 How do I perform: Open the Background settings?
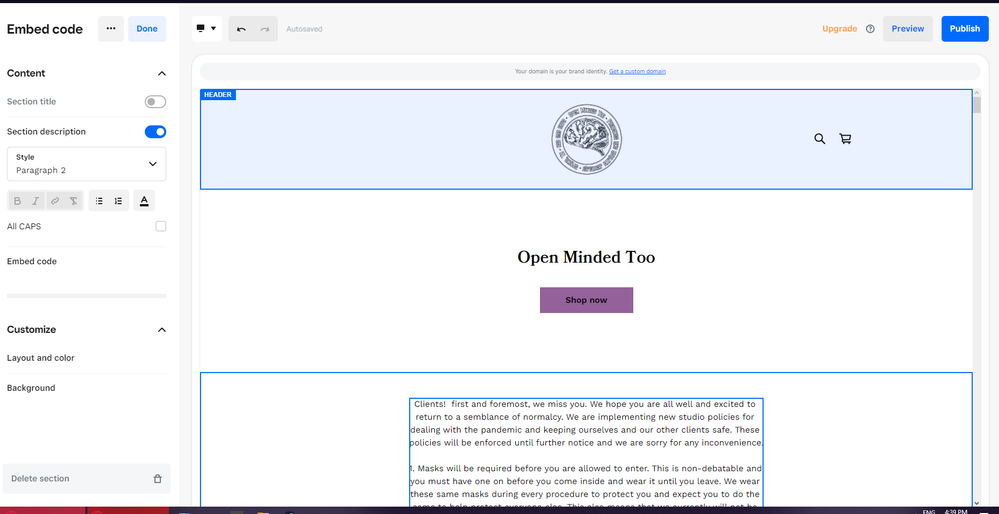(x=31, y=388)
